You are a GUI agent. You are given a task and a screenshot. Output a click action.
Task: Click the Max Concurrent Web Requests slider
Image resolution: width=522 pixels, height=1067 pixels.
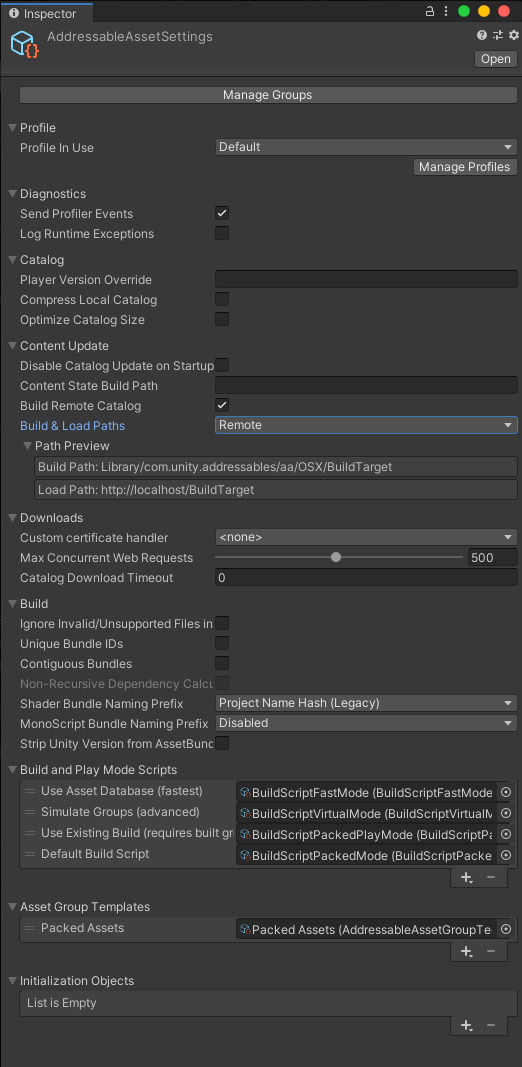click(339, 557)
